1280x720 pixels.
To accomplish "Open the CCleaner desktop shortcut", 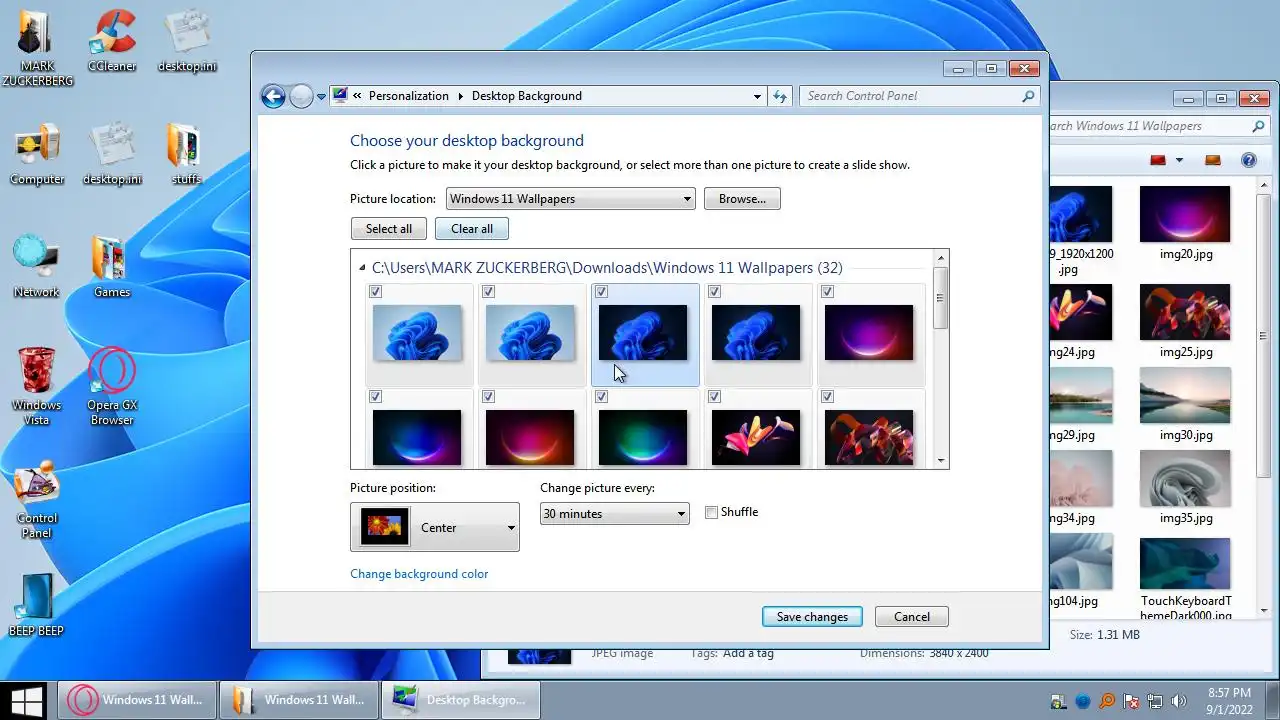I will click(112, 40).
